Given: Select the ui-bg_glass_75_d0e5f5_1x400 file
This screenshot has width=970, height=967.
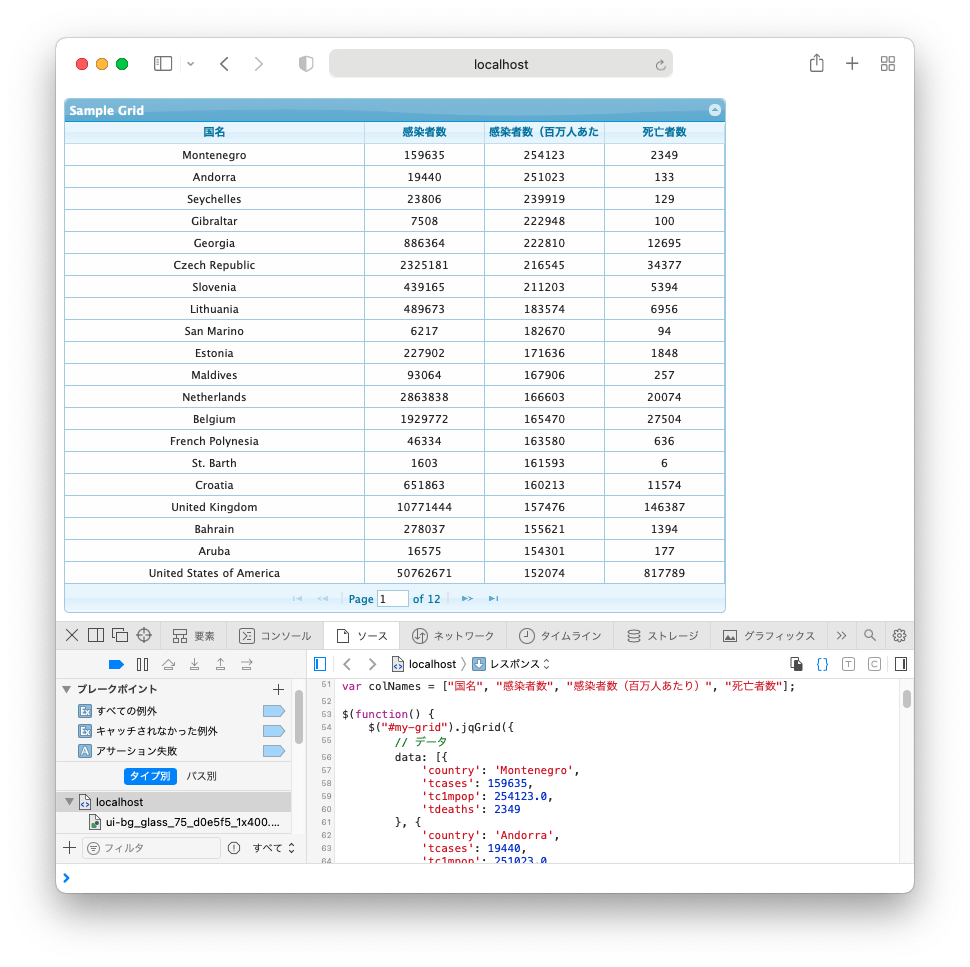Looking at the screenshot, I should pyautogui.click(x=184, y=822).
